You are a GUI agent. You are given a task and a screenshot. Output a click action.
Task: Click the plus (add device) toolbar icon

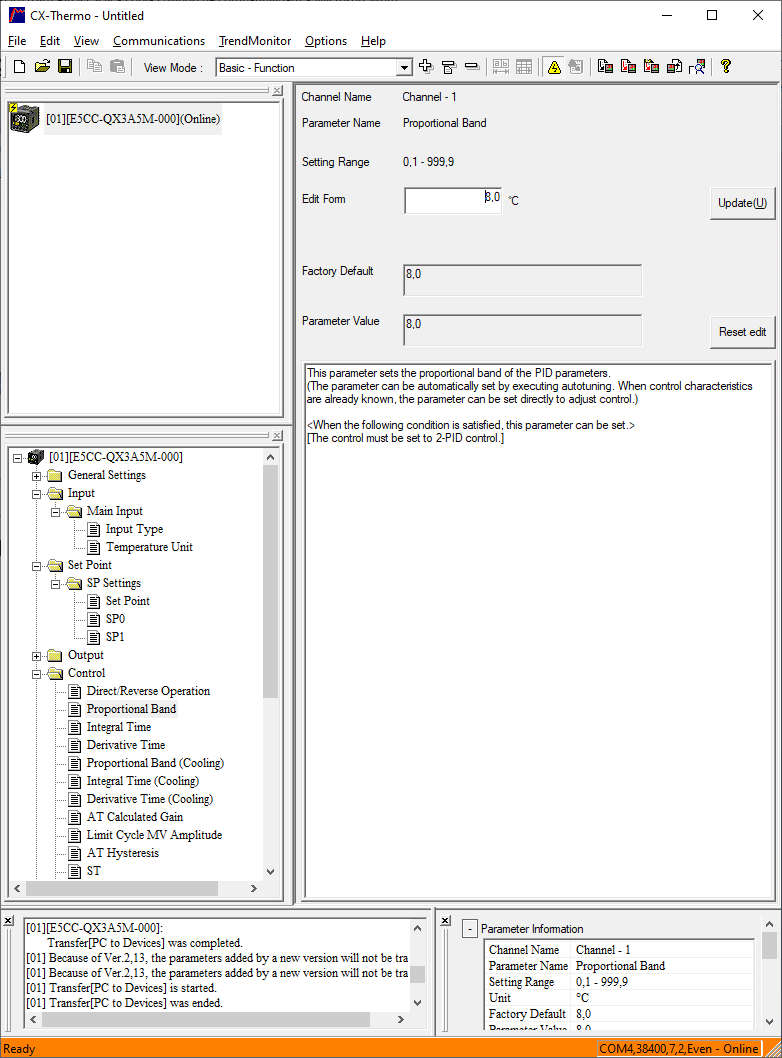pyautogui.click(x=426, y=66)
